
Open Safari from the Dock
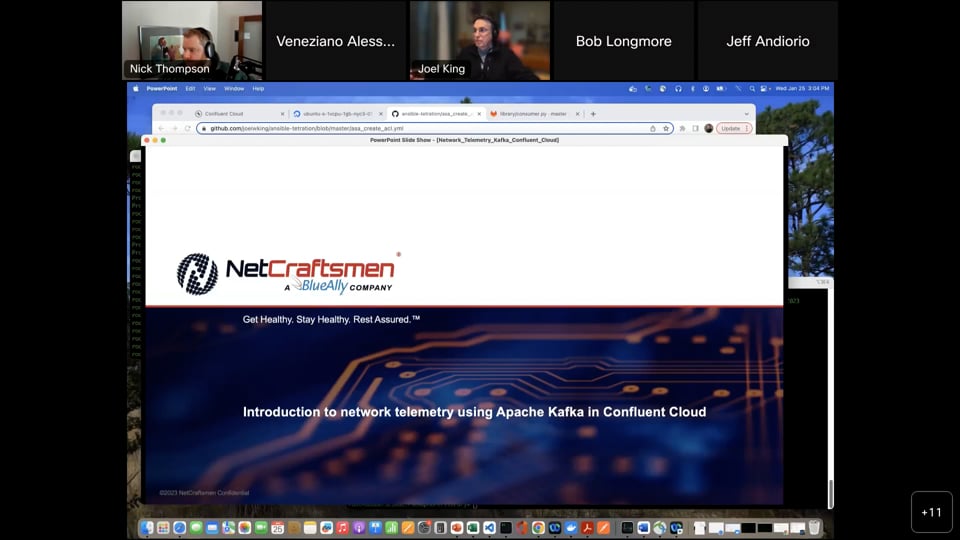coord(179,528)
